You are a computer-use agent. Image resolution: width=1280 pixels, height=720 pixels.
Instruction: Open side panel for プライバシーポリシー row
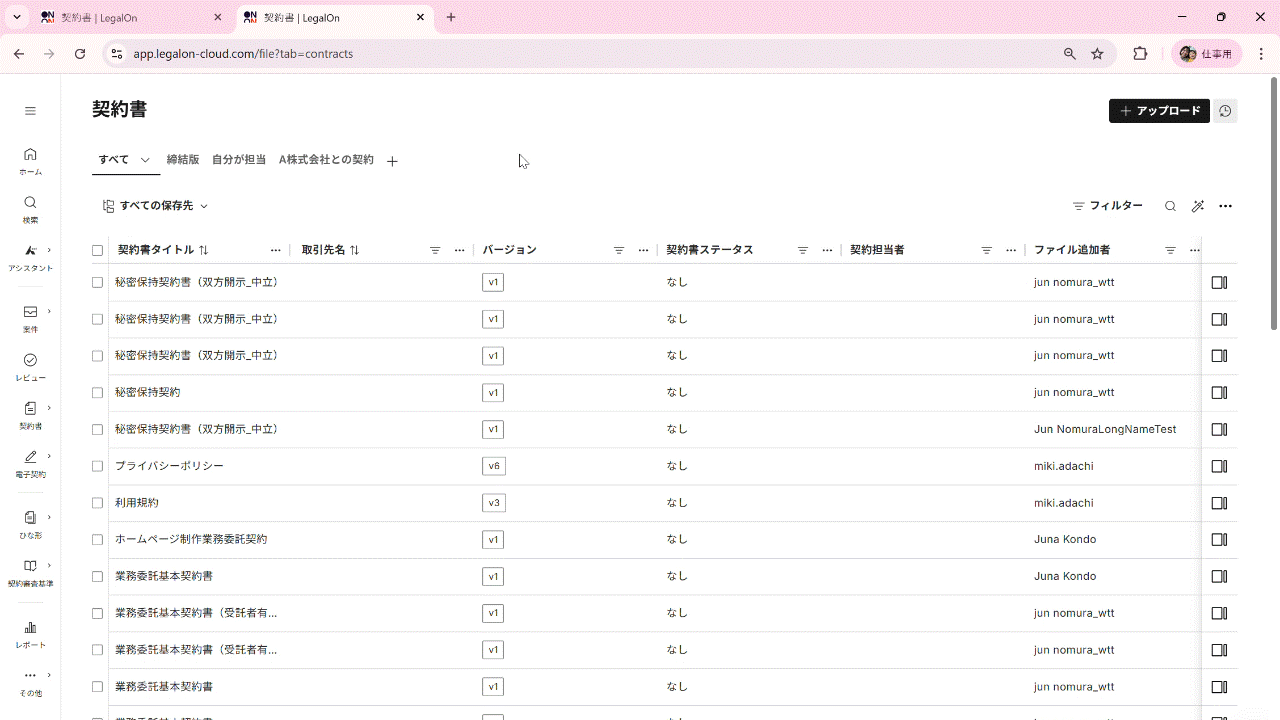pos(1219,466)
